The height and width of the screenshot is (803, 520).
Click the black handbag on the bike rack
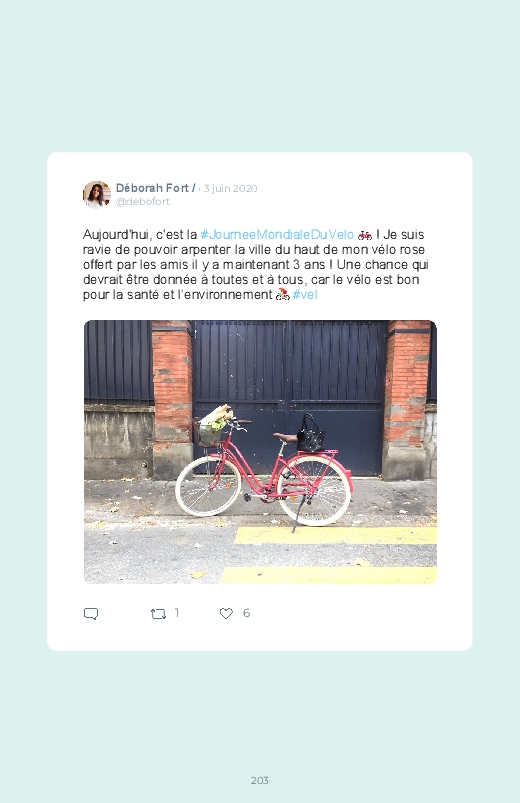pos(310,433)
